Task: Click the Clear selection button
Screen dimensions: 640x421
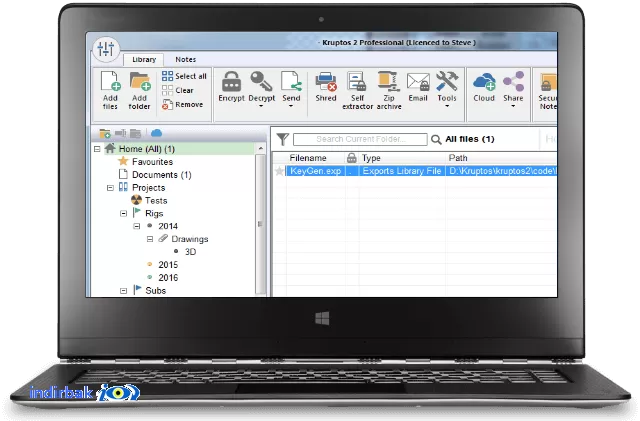Action: pyautogui.click(x=178, y=90)
